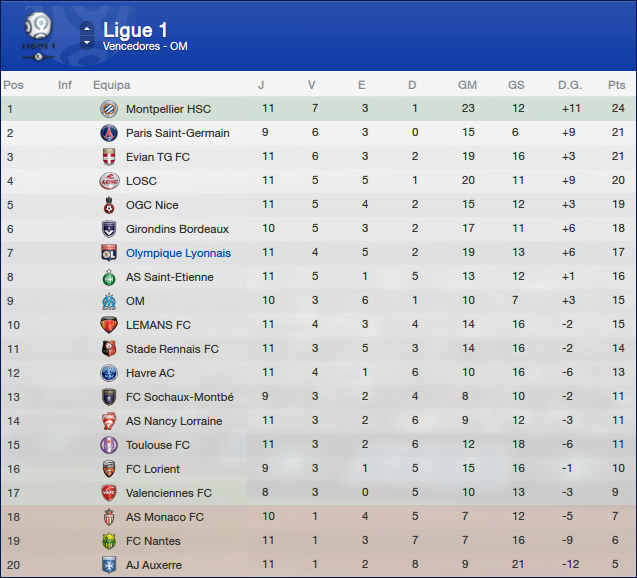This screenshot has height=578, width=637.
Task: Sort table by Pts column header
Action: (616, 85)
